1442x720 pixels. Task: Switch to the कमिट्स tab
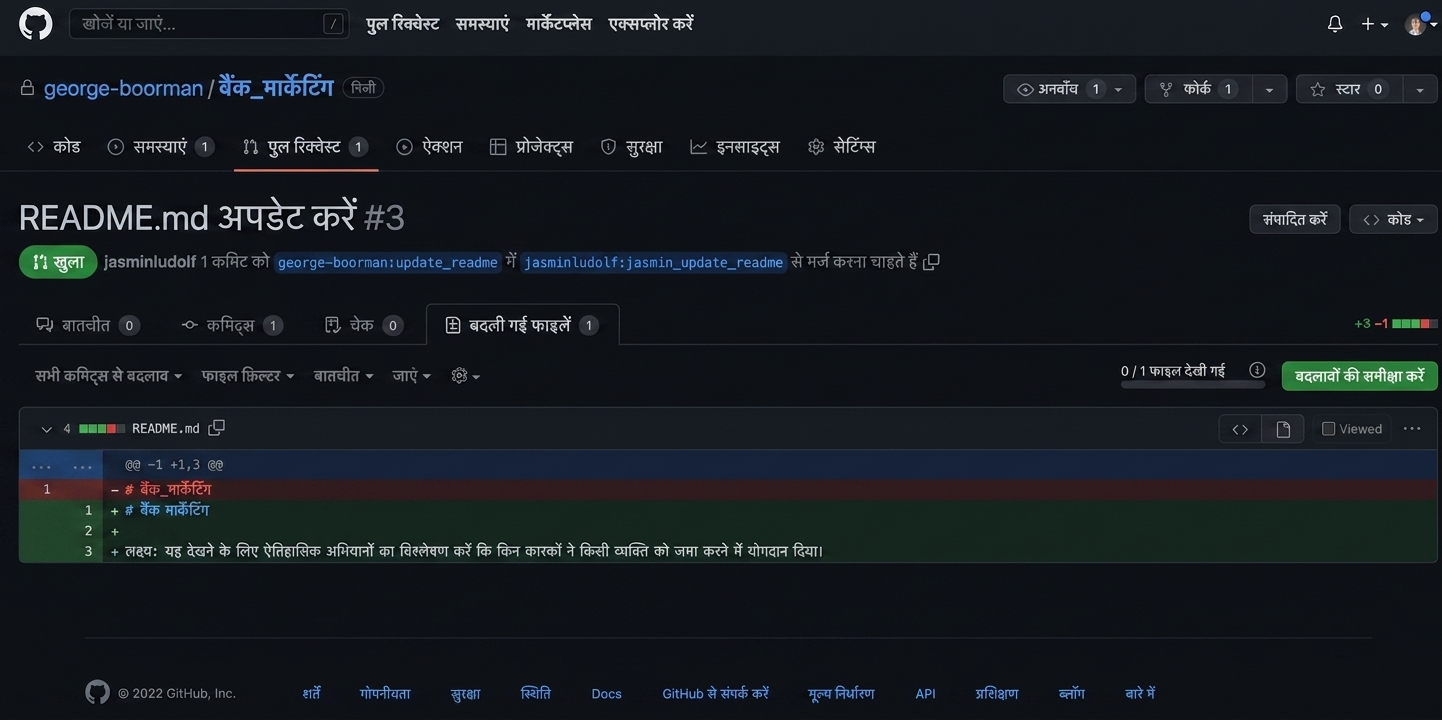pyautogui.click(x=232, y=325)
